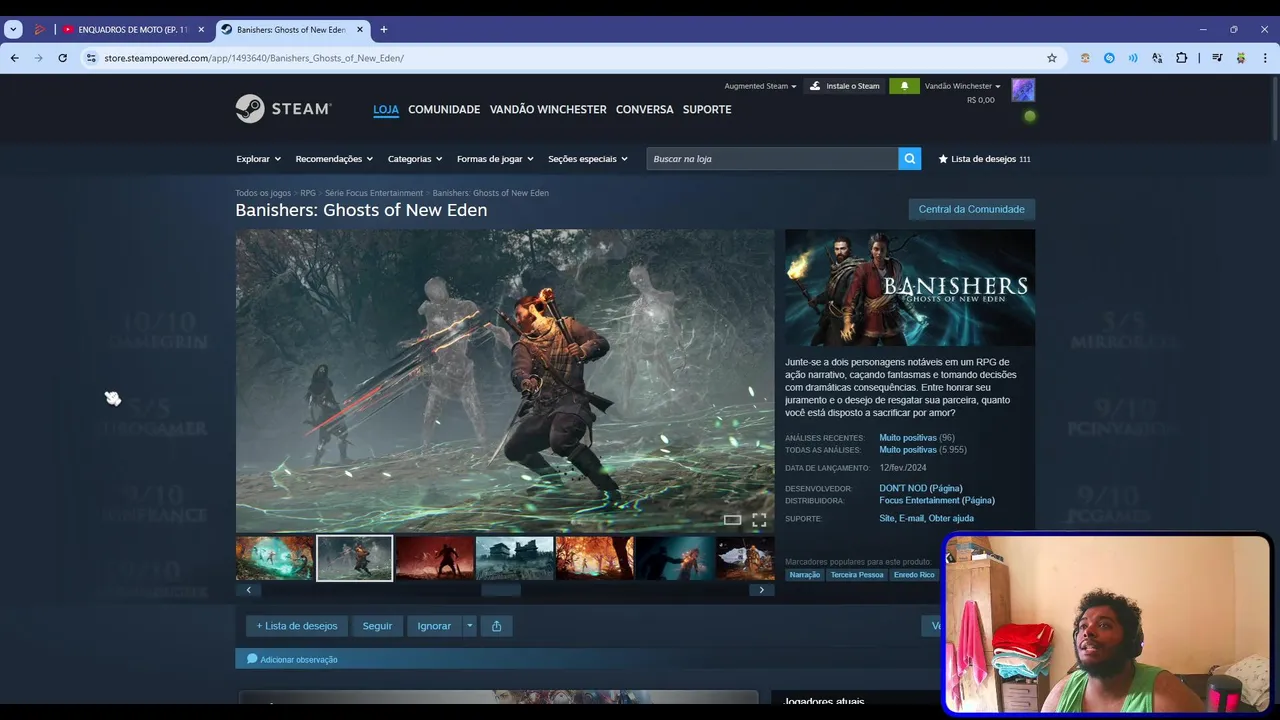The image size is (1280, 720).
Task: Click the Terceira Pessoa tag
Action: [x=857, y=575]
